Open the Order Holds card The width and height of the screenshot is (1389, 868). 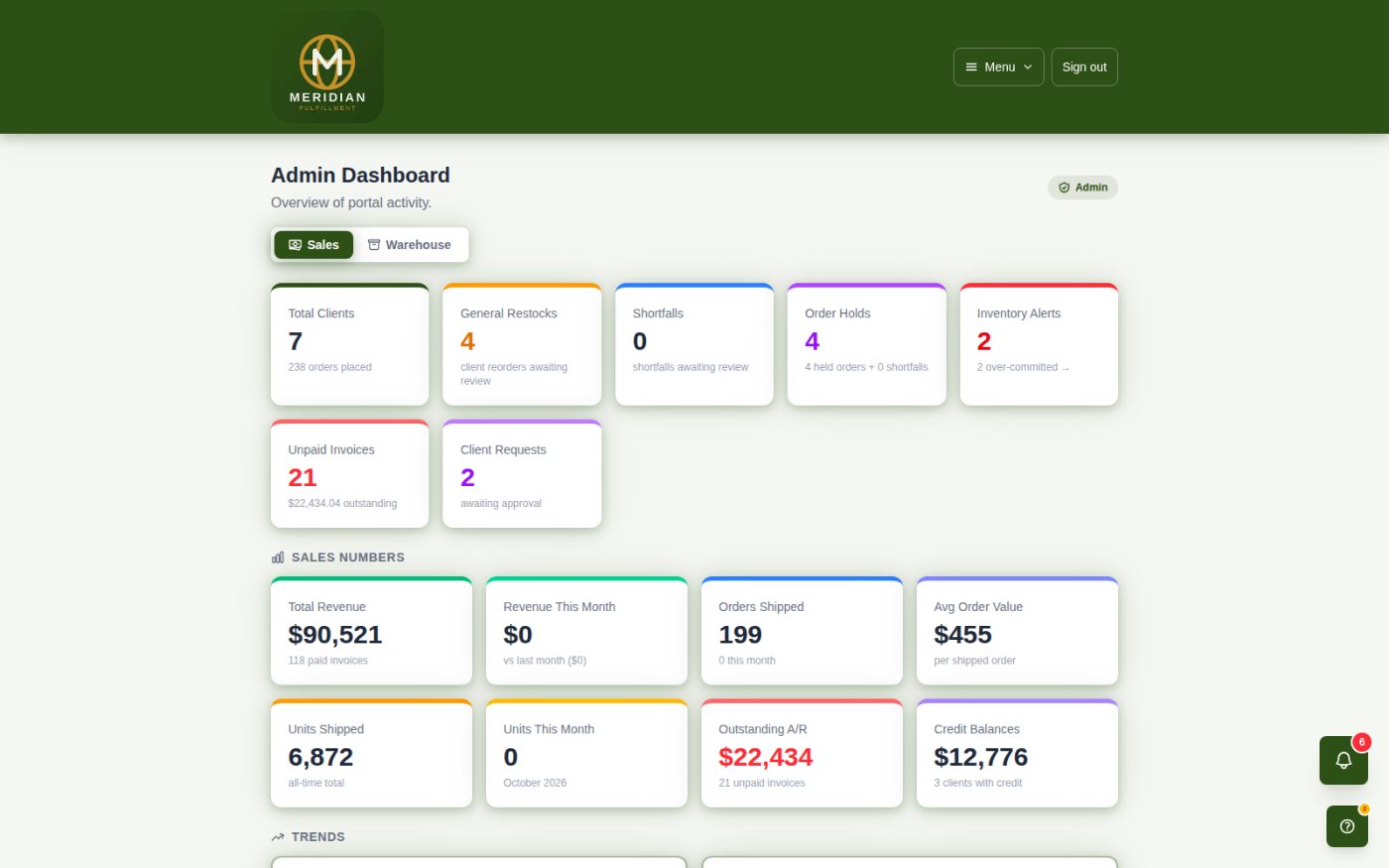coord(867,344)
